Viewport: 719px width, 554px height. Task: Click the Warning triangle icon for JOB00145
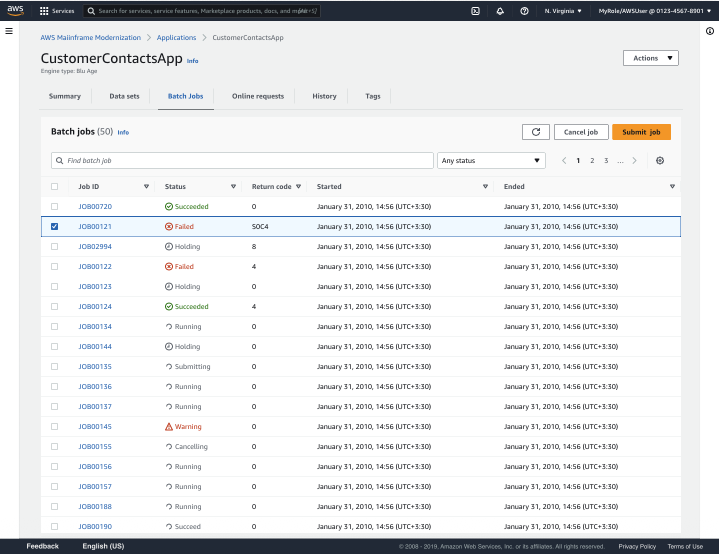169,427
